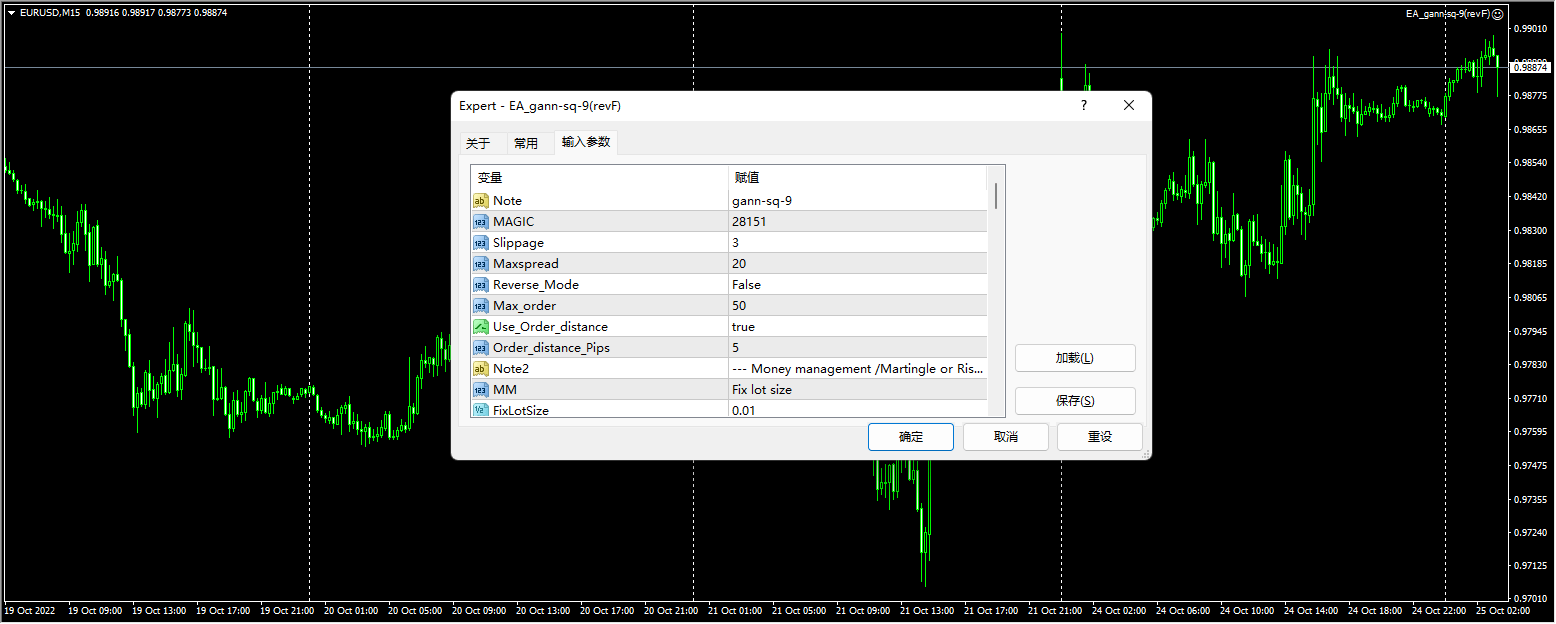The width and height of the screenshot is (1556, 624).
Task: Open the chart symbol dropdown arrow beside EURUSD
Action: coord(11,13)
